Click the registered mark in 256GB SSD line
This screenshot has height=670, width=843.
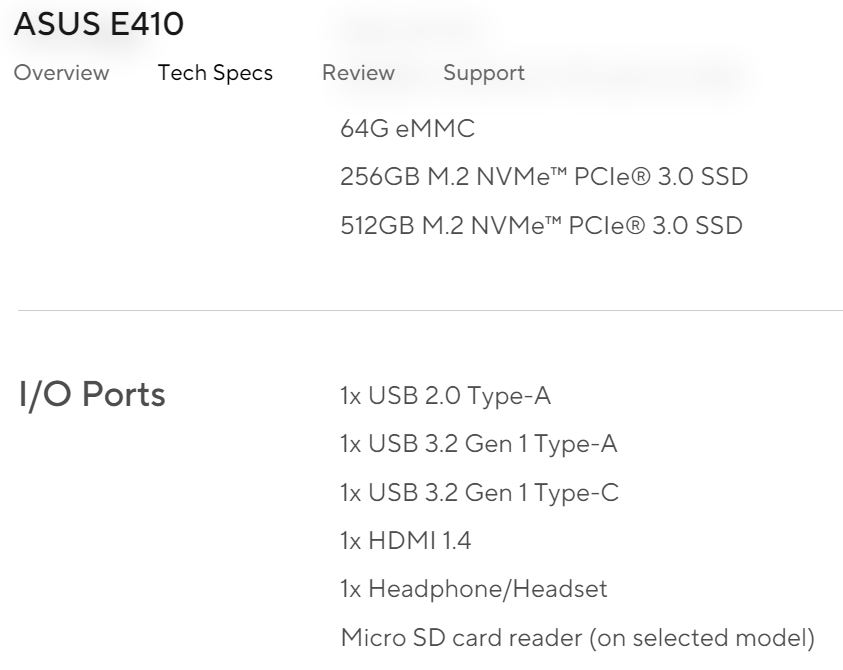coord(640,176)
